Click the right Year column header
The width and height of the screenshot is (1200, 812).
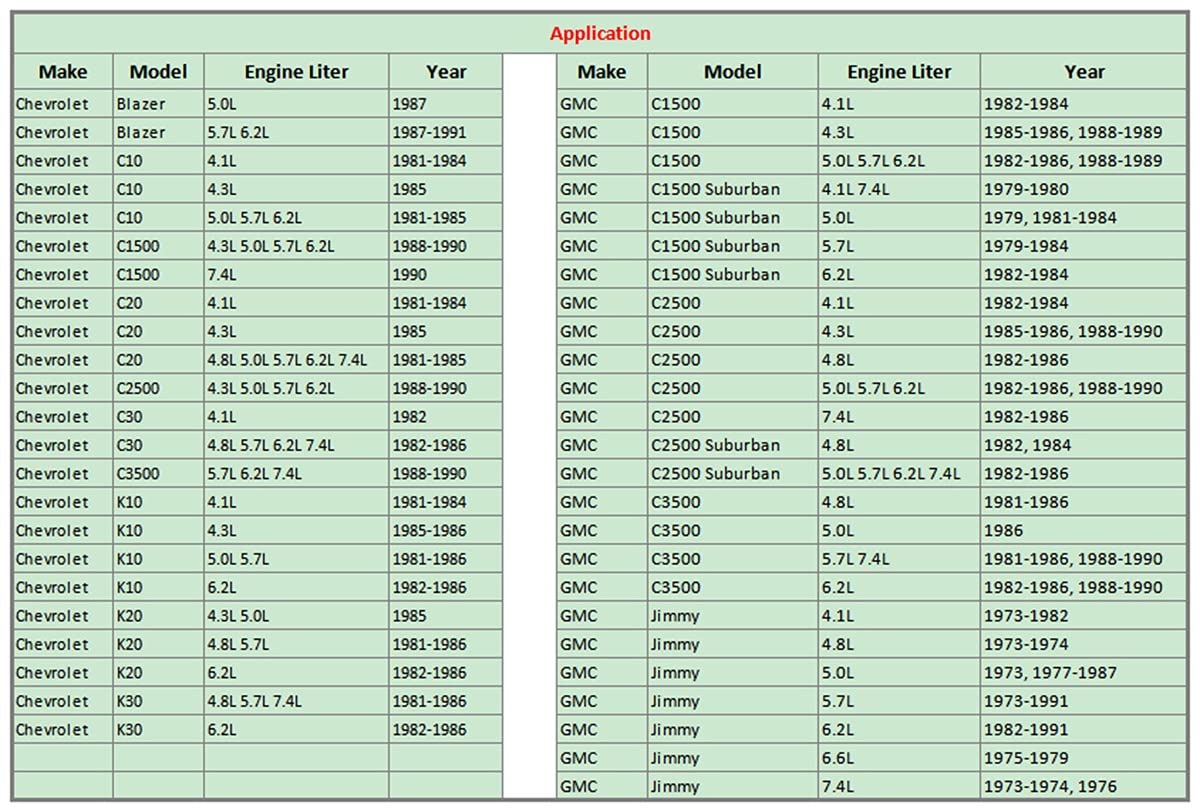1084,72
